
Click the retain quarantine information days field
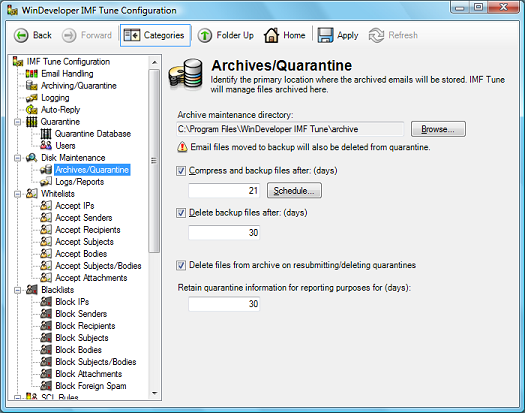(224, 304)
